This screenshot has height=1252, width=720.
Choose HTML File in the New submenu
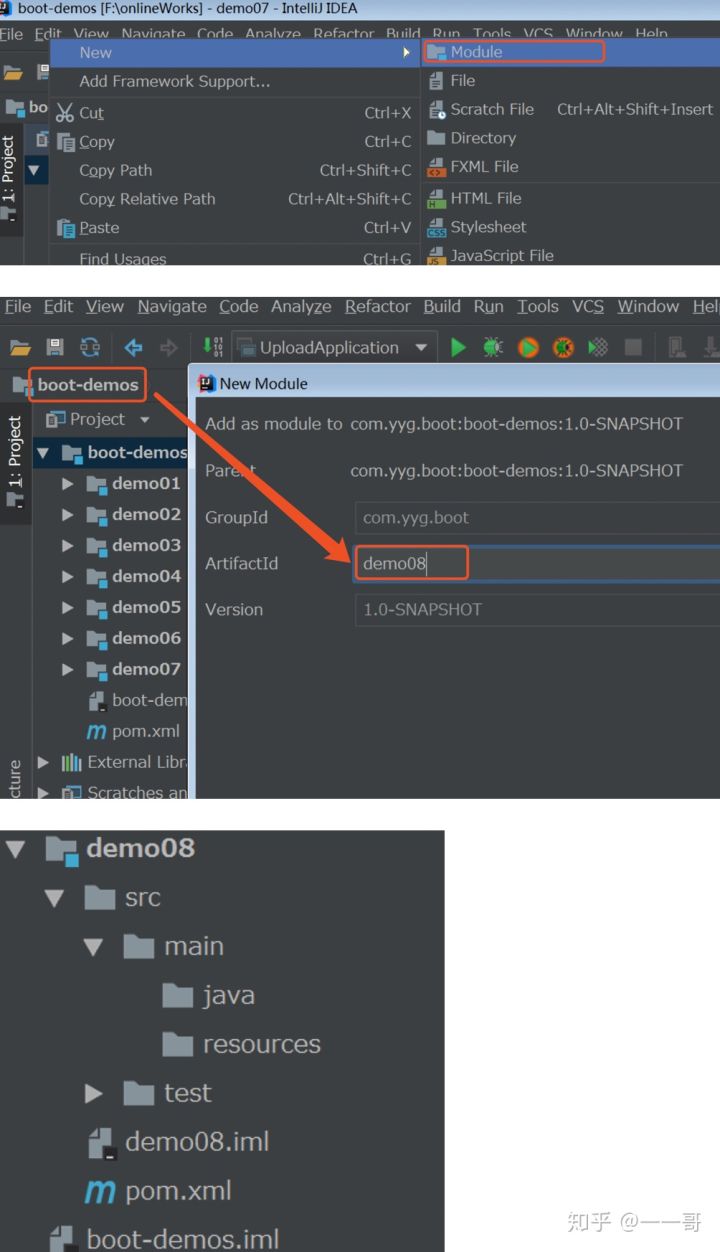(485, 198)
